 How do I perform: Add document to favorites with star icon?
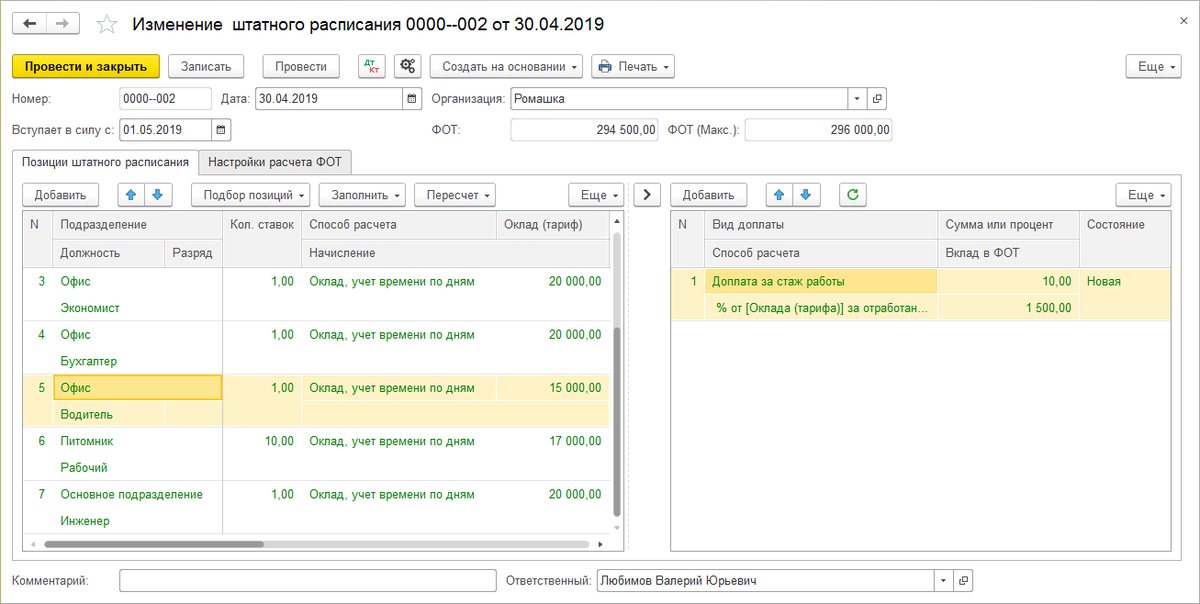pyautogui.click(x=106, y=24)
